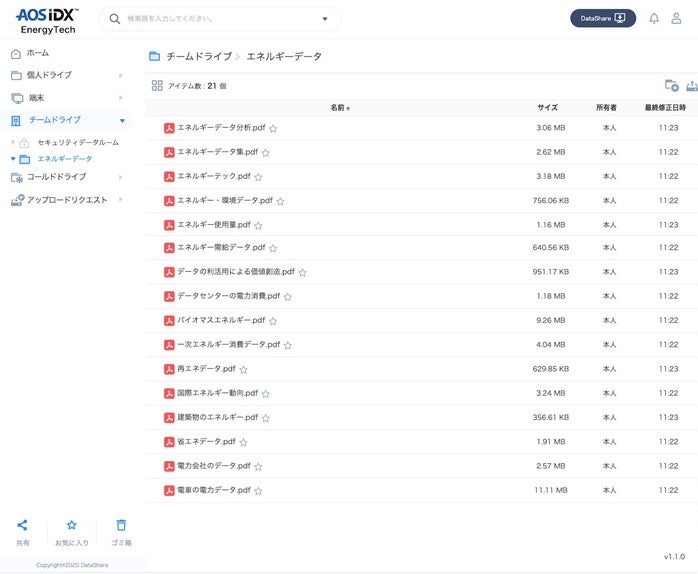Focus the search keyword input field
The height and width of the screenshot is (574, 698).
220,19
